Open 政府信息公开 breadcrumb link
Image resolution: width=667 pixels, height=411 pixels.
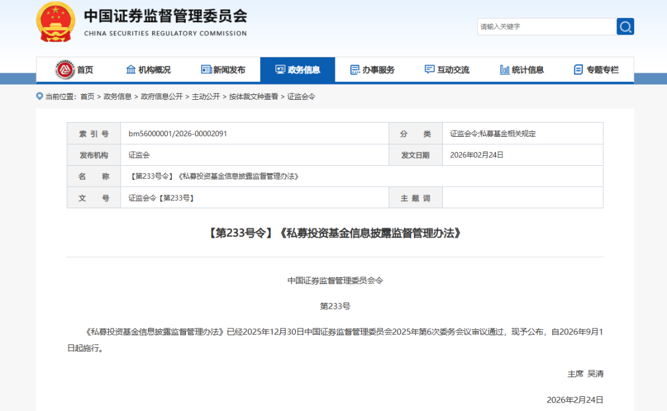[161, 97]
